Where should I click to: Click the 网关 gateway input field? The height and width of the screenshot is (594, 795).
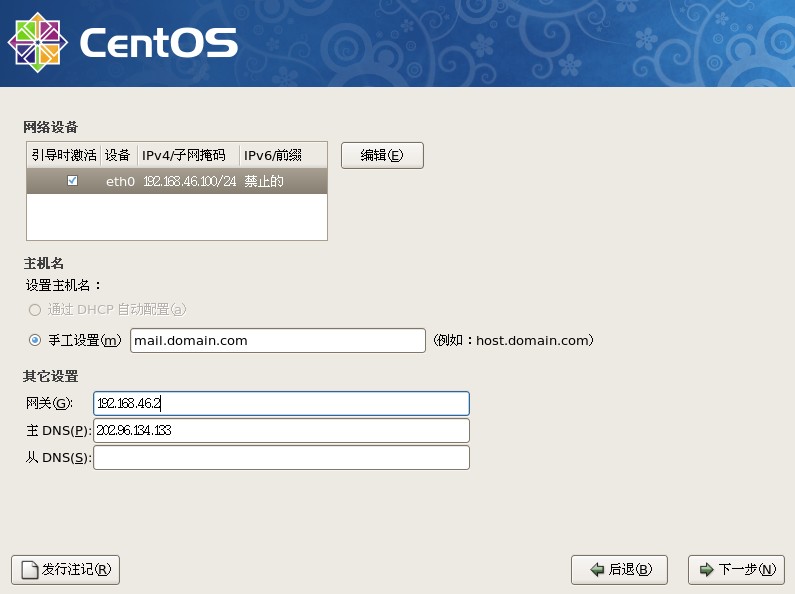pos(281,403)
